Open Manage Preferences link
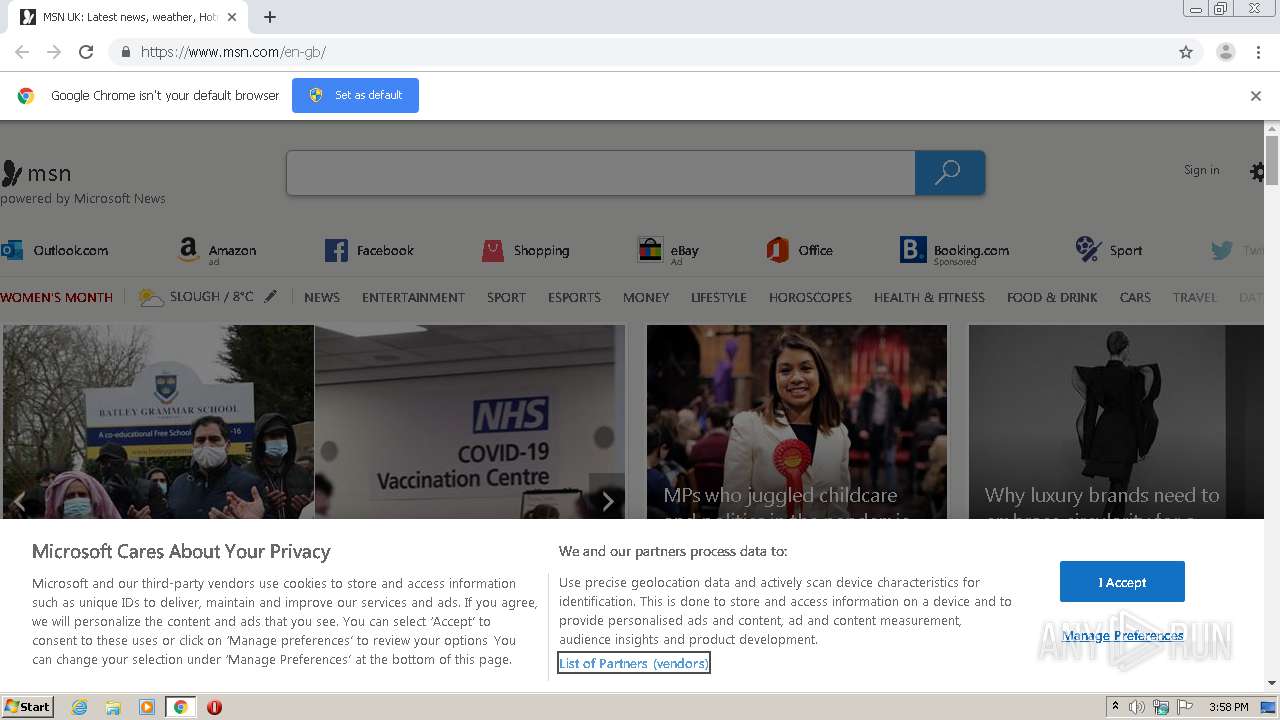Viewport: 1280px width, 720px height. (x=1122, y=636)
